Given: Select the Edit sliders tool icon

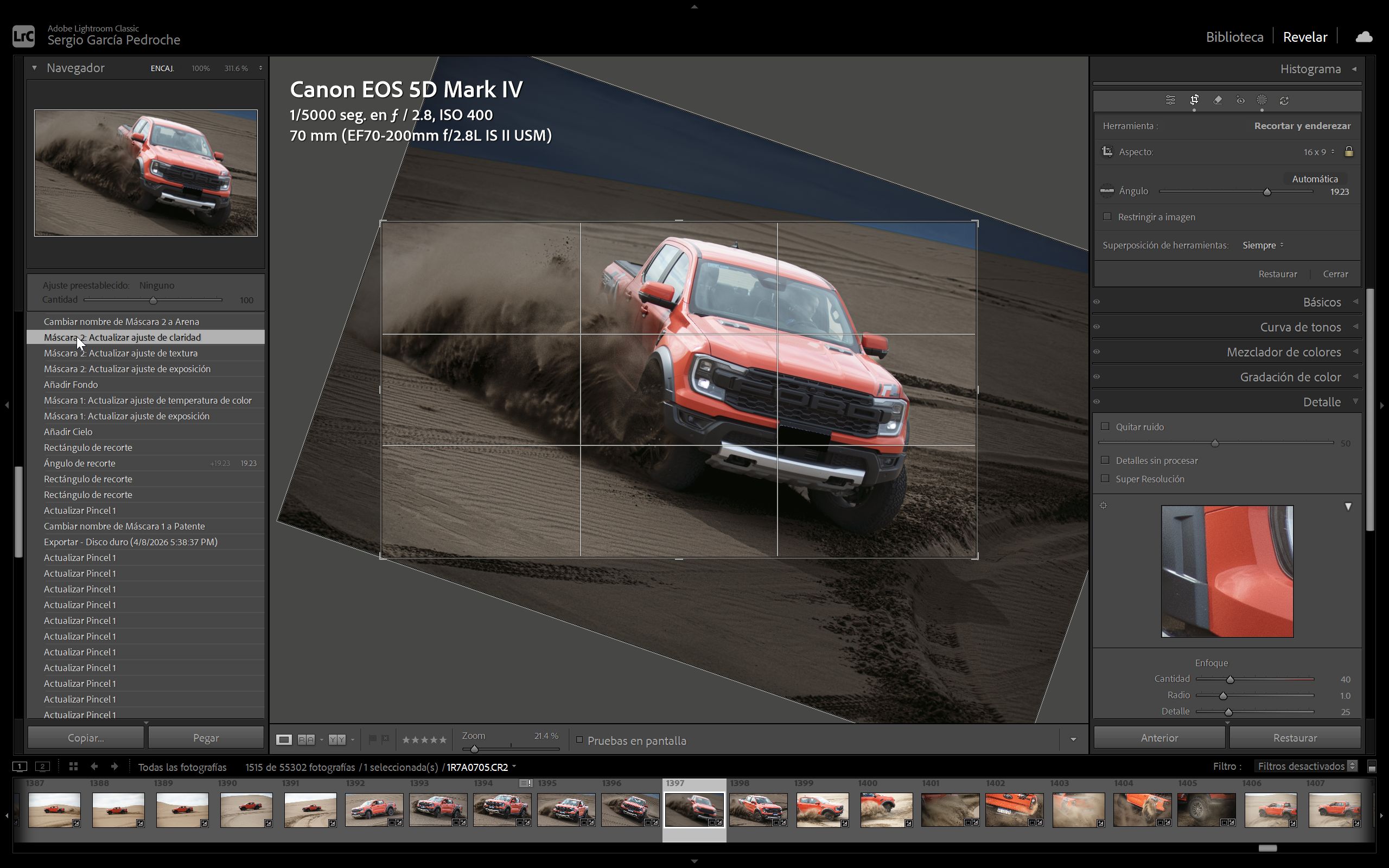Looking at the screenshot, I should pyautogui.click(x=1170, y=100).
